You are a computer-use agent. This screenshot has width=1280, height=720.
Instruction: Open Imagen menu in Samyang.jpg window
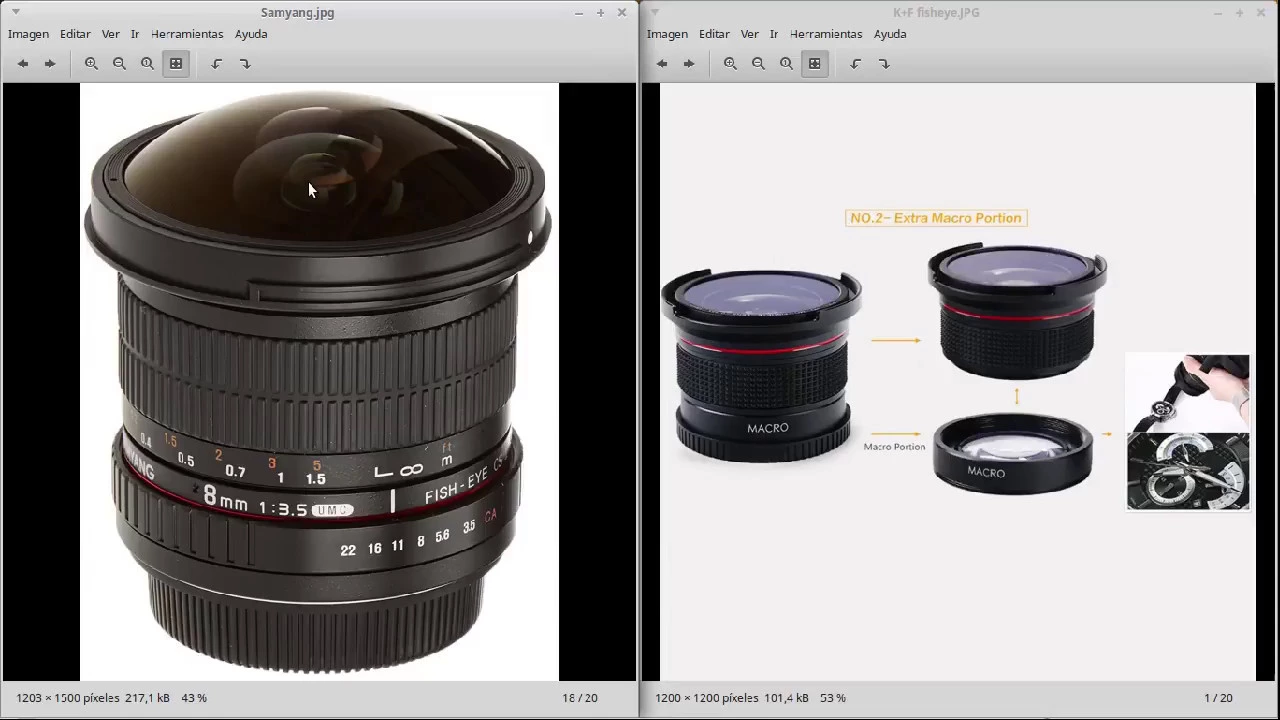coord(28,34)
